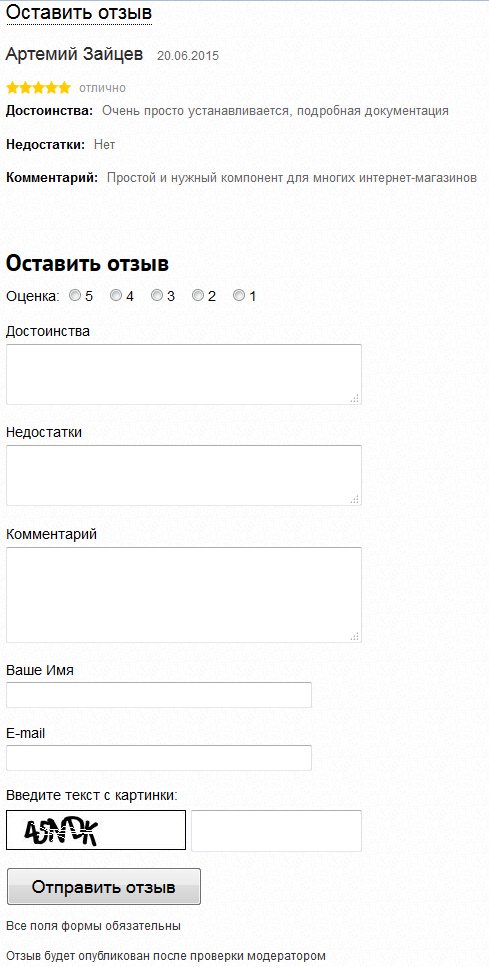
Task: Click the E-mail input field
Action: [x=159, y=758]
